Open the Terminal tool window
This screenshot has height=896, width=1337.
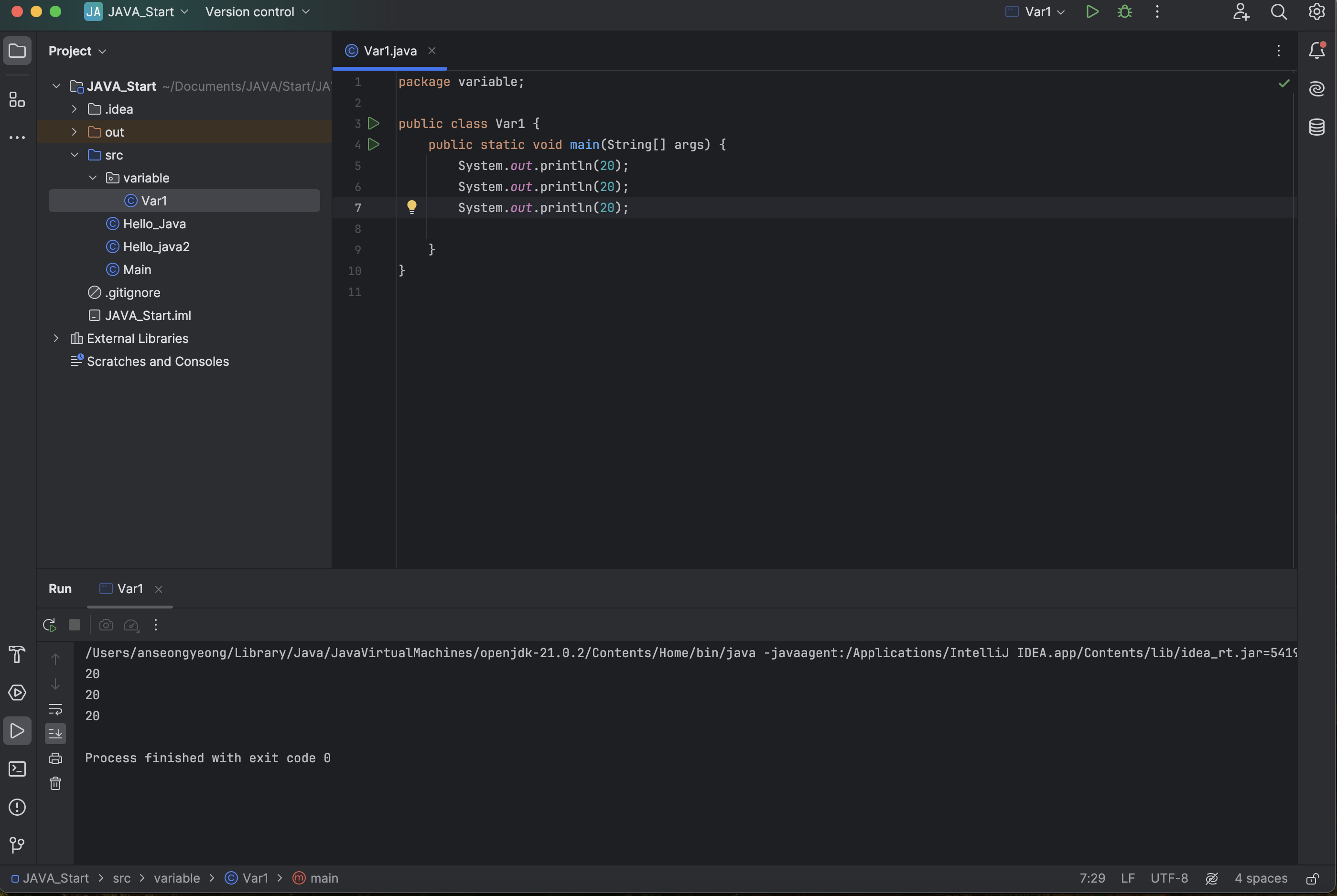click(17, 769)
